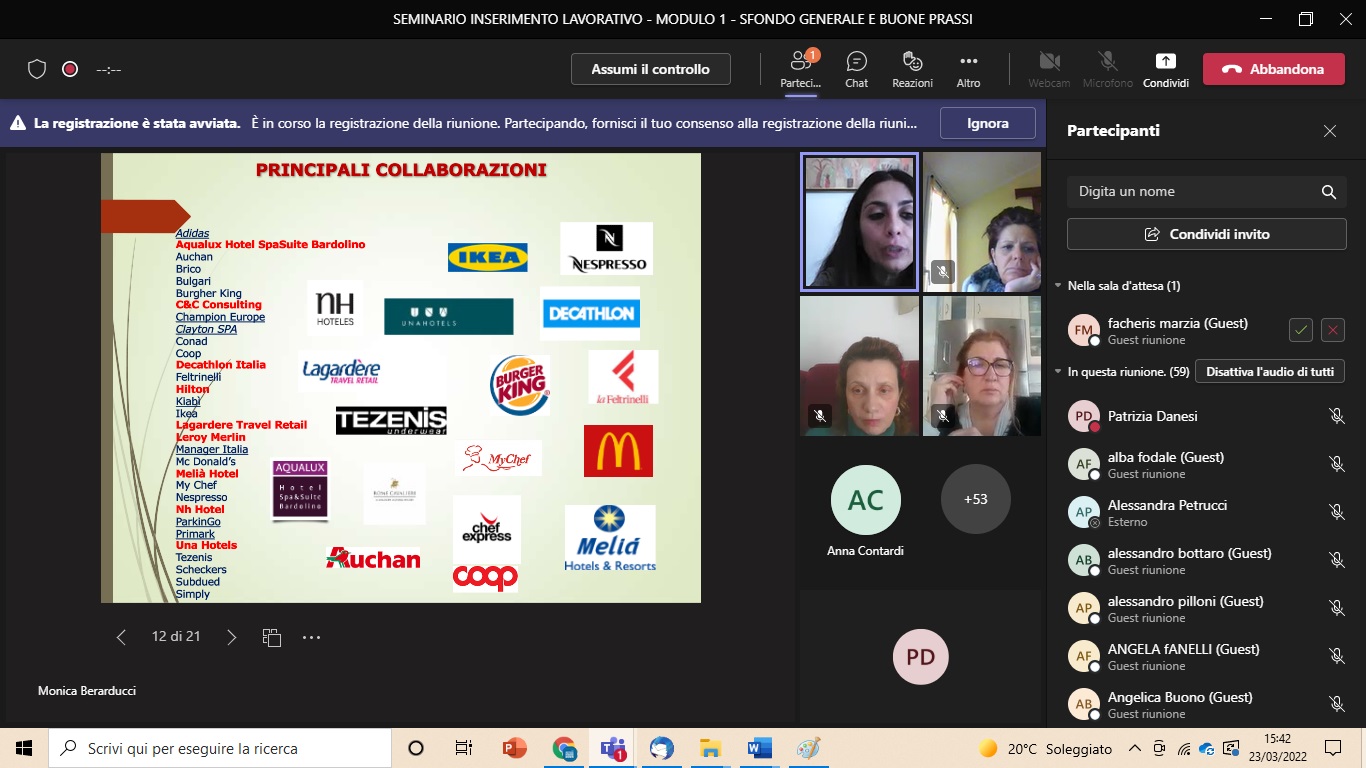Screen dimensions: 1366x768
Task: Open the meeting security shield icon
Action: pyautogui.click(x=37, y=69)
